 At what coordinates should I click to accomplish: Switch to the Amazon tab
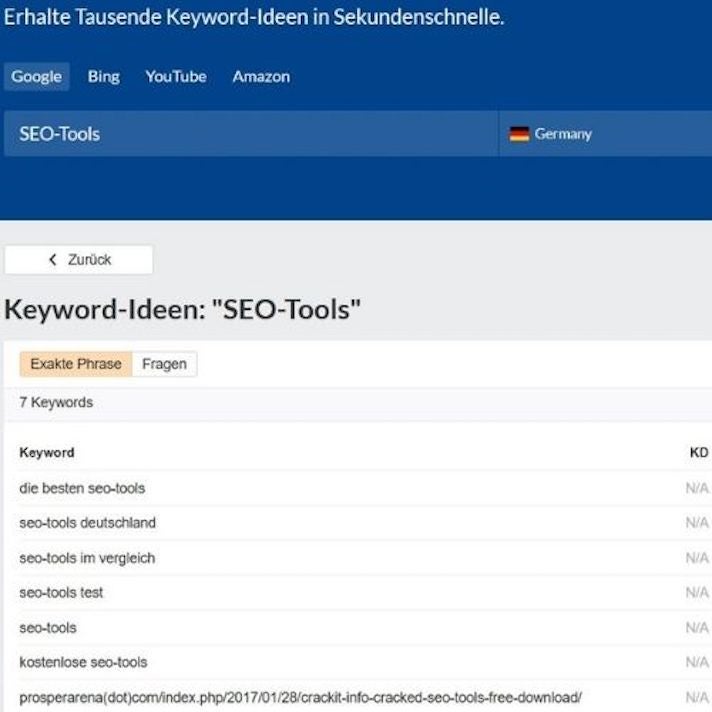click(x=261, y=77)
